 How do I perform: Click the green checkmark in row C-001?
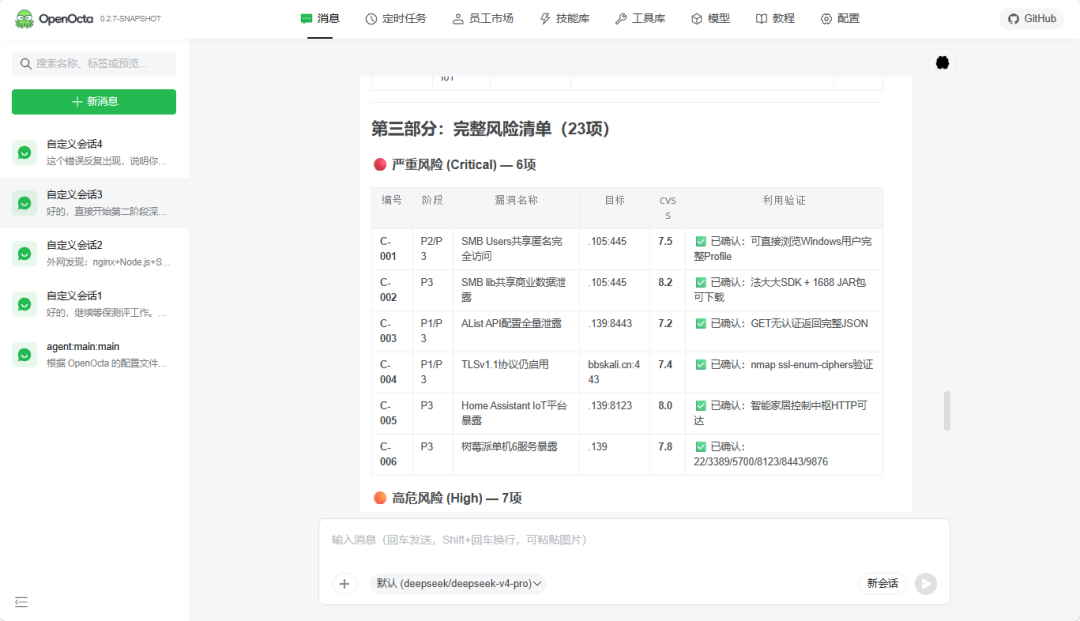coord(700,242)
